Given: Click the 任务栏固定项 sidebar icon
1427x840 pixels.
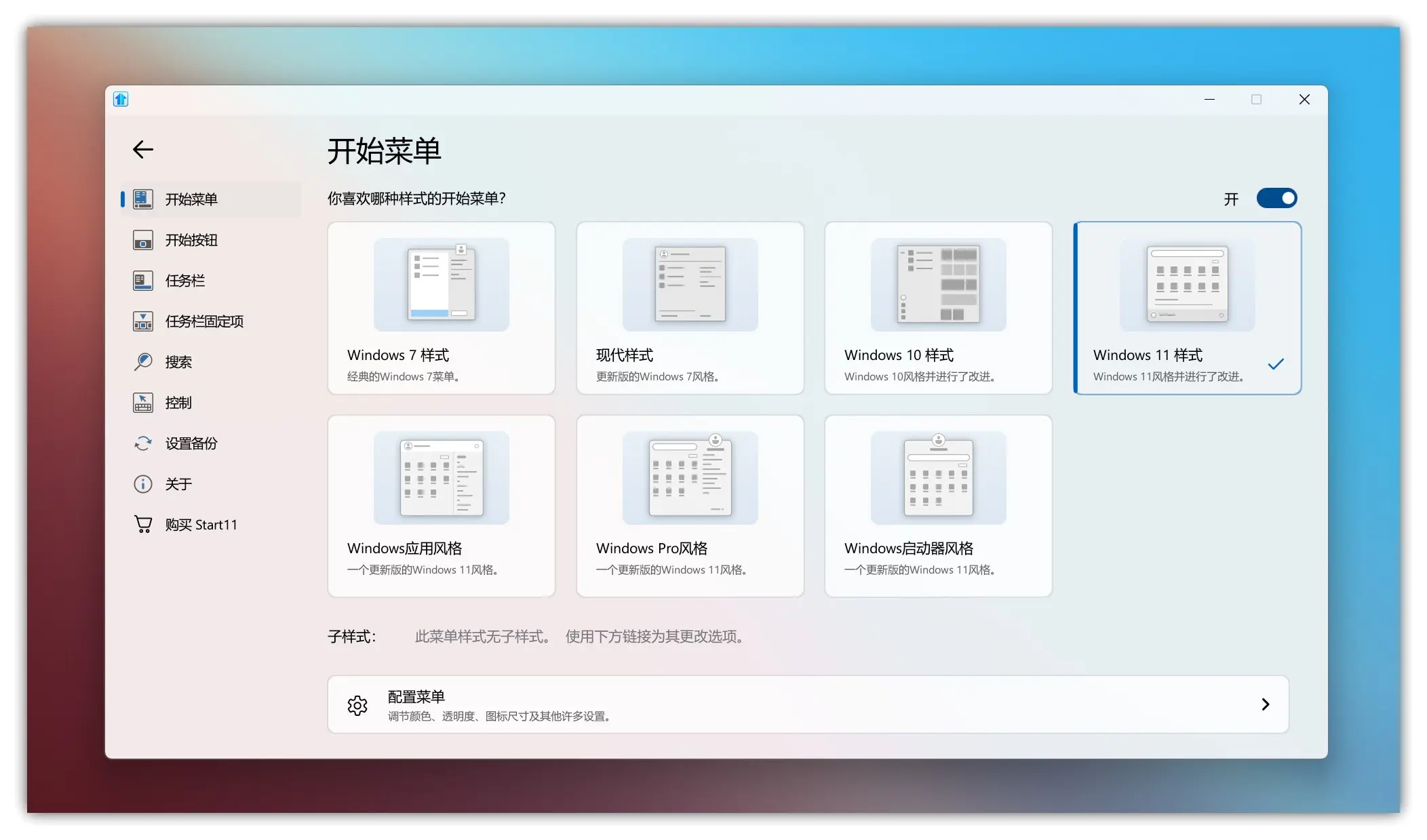Looking at the screenshot, I should click(x=143, y=321).
